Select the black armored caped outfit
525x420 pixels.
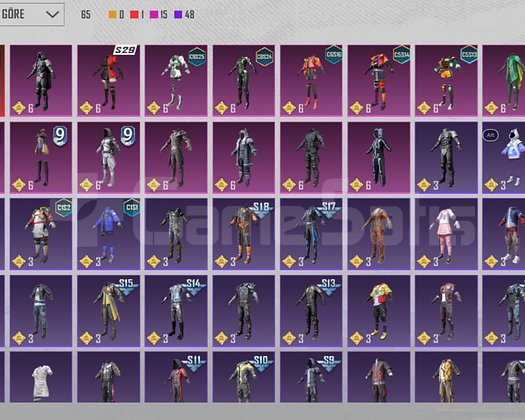point(41,81)
